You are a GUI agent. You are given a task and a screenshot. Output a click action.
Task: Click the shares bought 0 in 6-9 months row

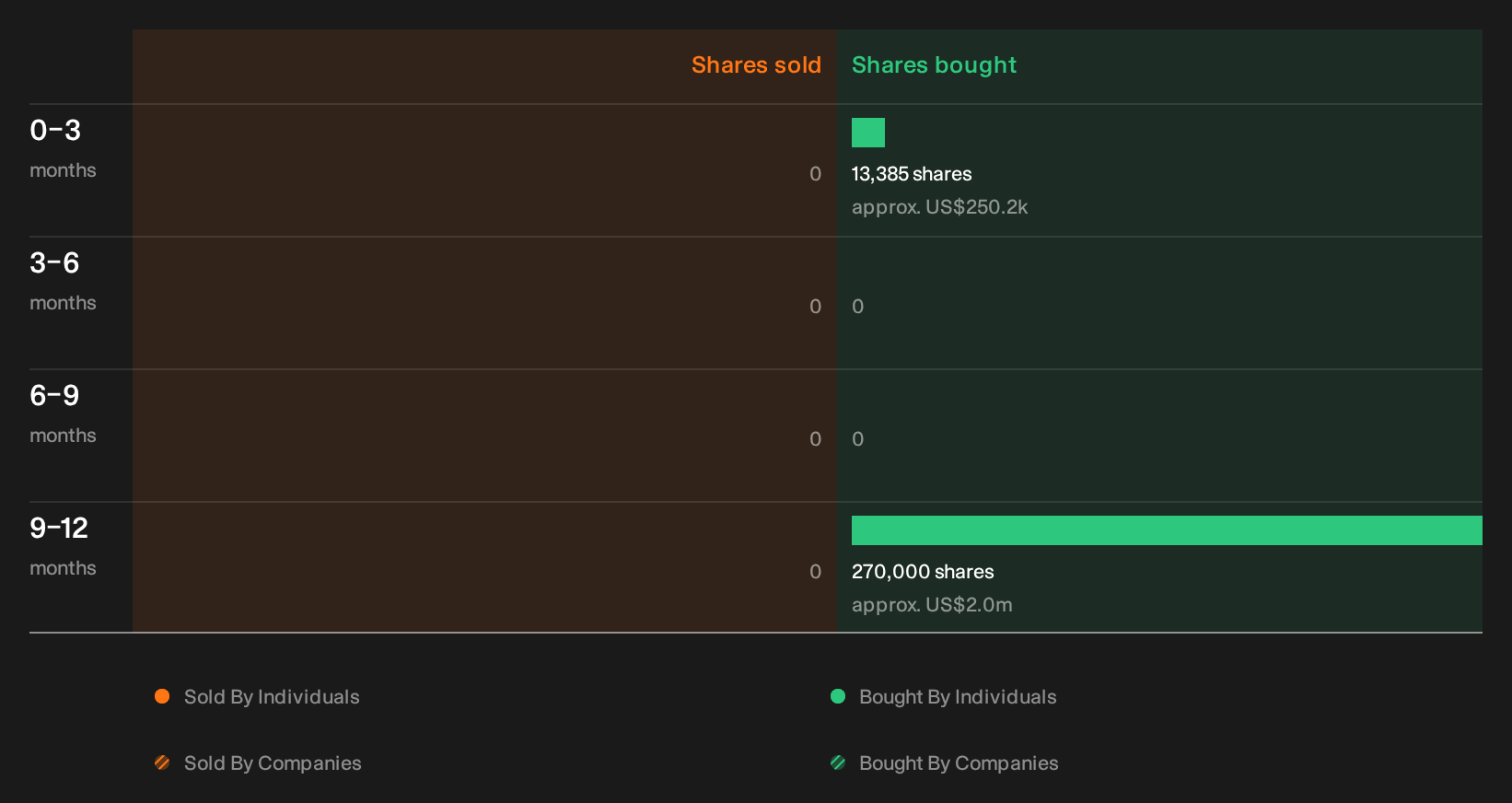[x=857, y=439]
